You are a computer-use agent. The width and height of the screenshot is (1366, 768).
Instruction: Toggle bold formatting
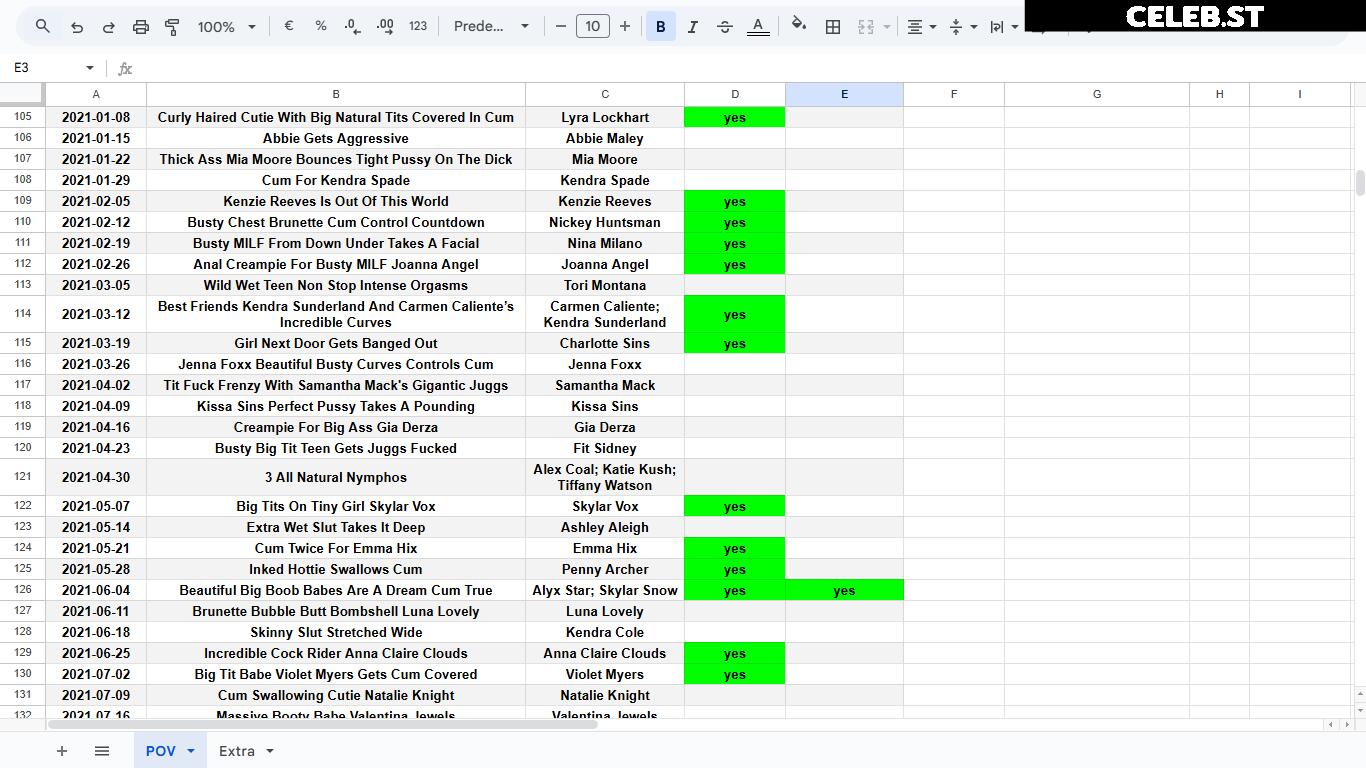(x=660, y=27)
